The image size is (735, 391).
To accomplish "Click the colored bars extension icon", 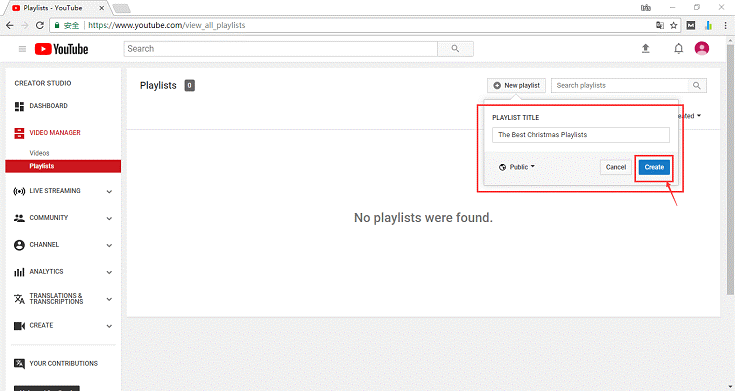I will [x=708, y=25].
